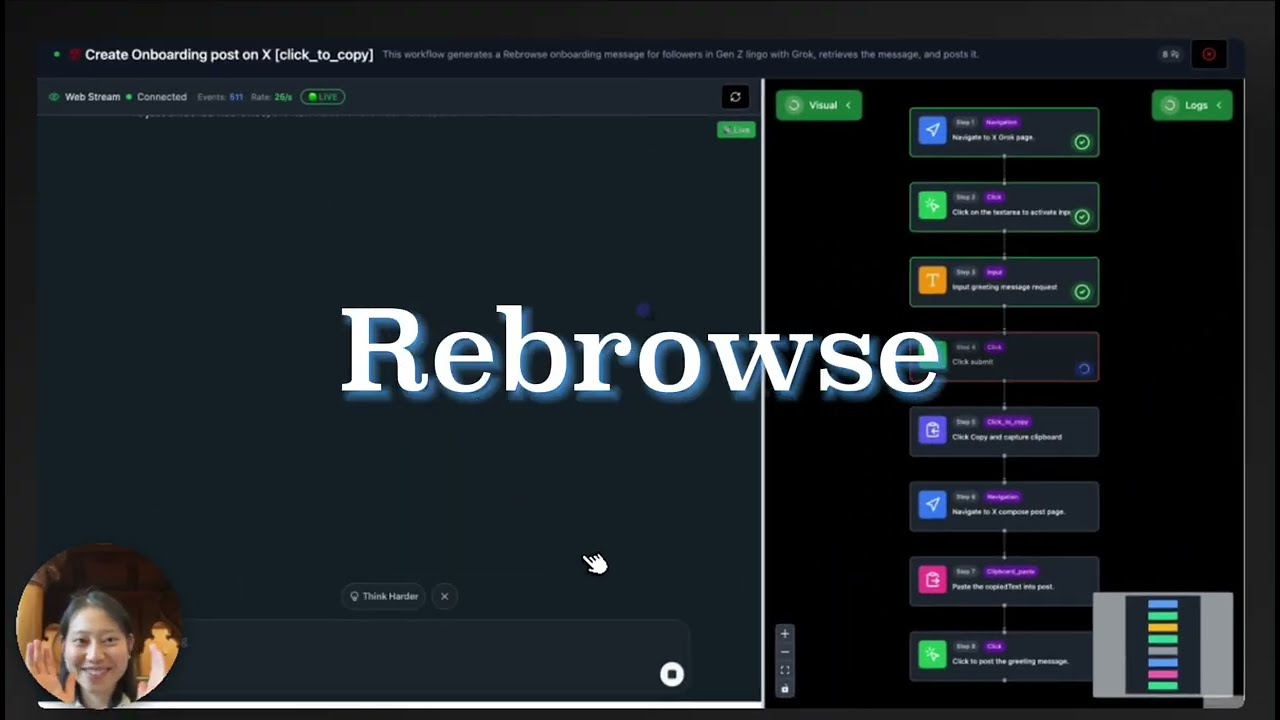This screenshot has height=720, width=1280.
Task: Select the pink clipboard paste icon of Step 7
Action: [x=932, y=580]
